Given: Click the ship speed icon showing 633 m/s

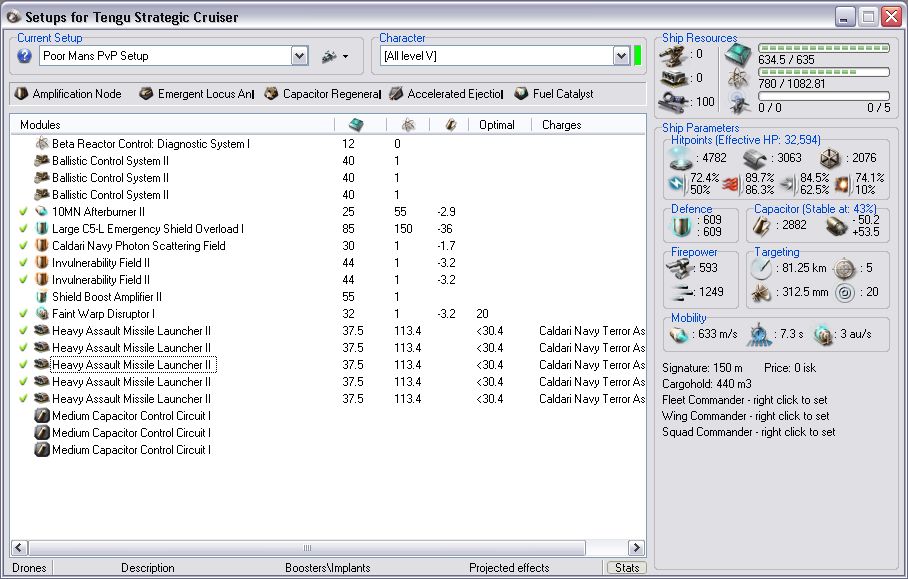Looking at the screenshot, I should point(679,334).
